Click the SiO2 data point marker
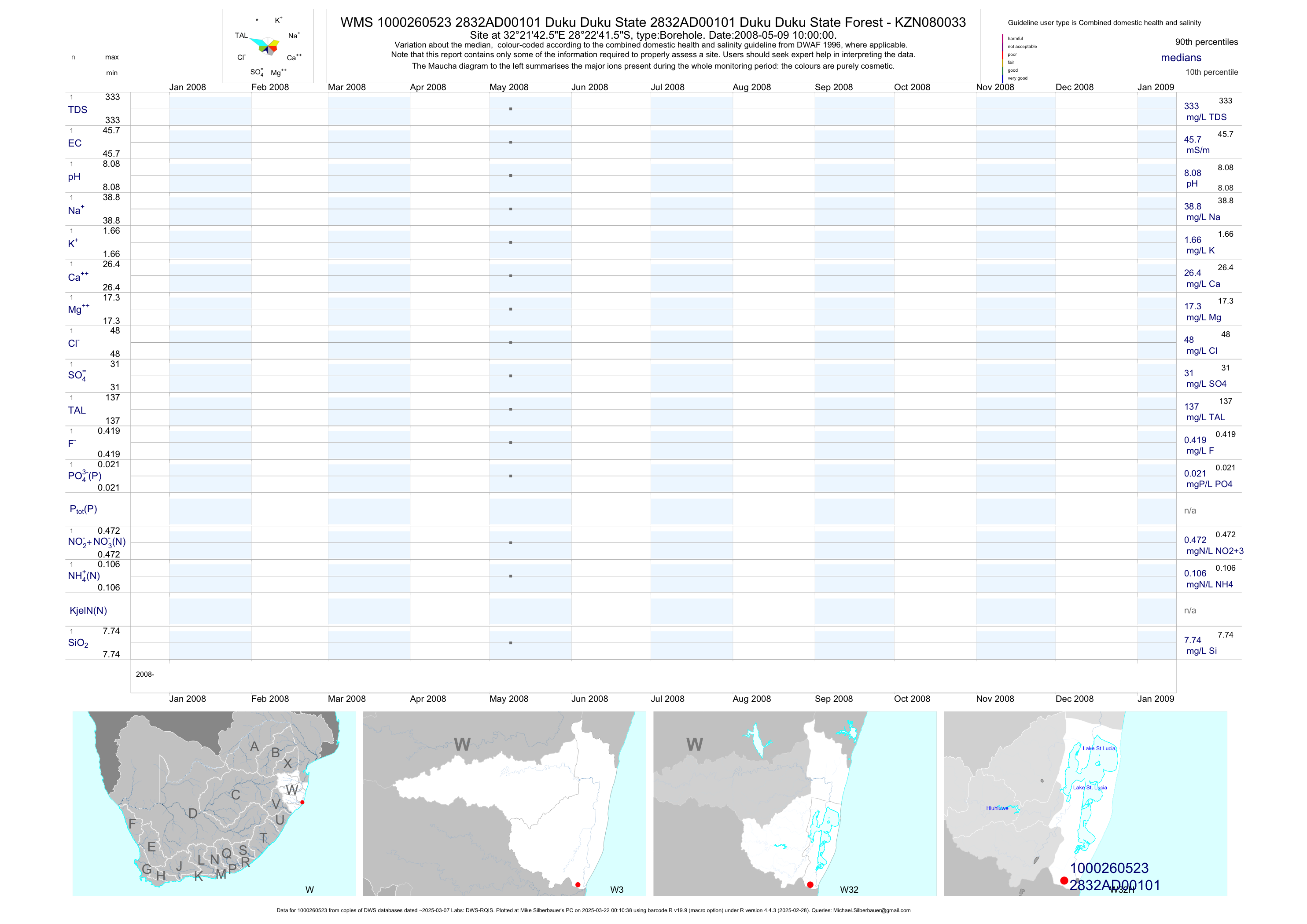Viewport: 1307px width, 924px height. (511, 643)
